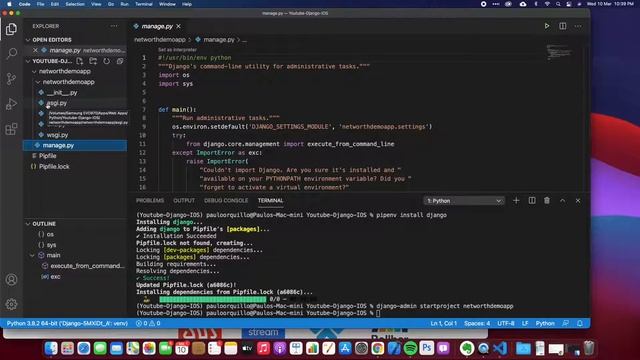The width and height of the screenshot is (640, 360).
Task: Open the Search view in activity bar
Action: coord(11,53)
